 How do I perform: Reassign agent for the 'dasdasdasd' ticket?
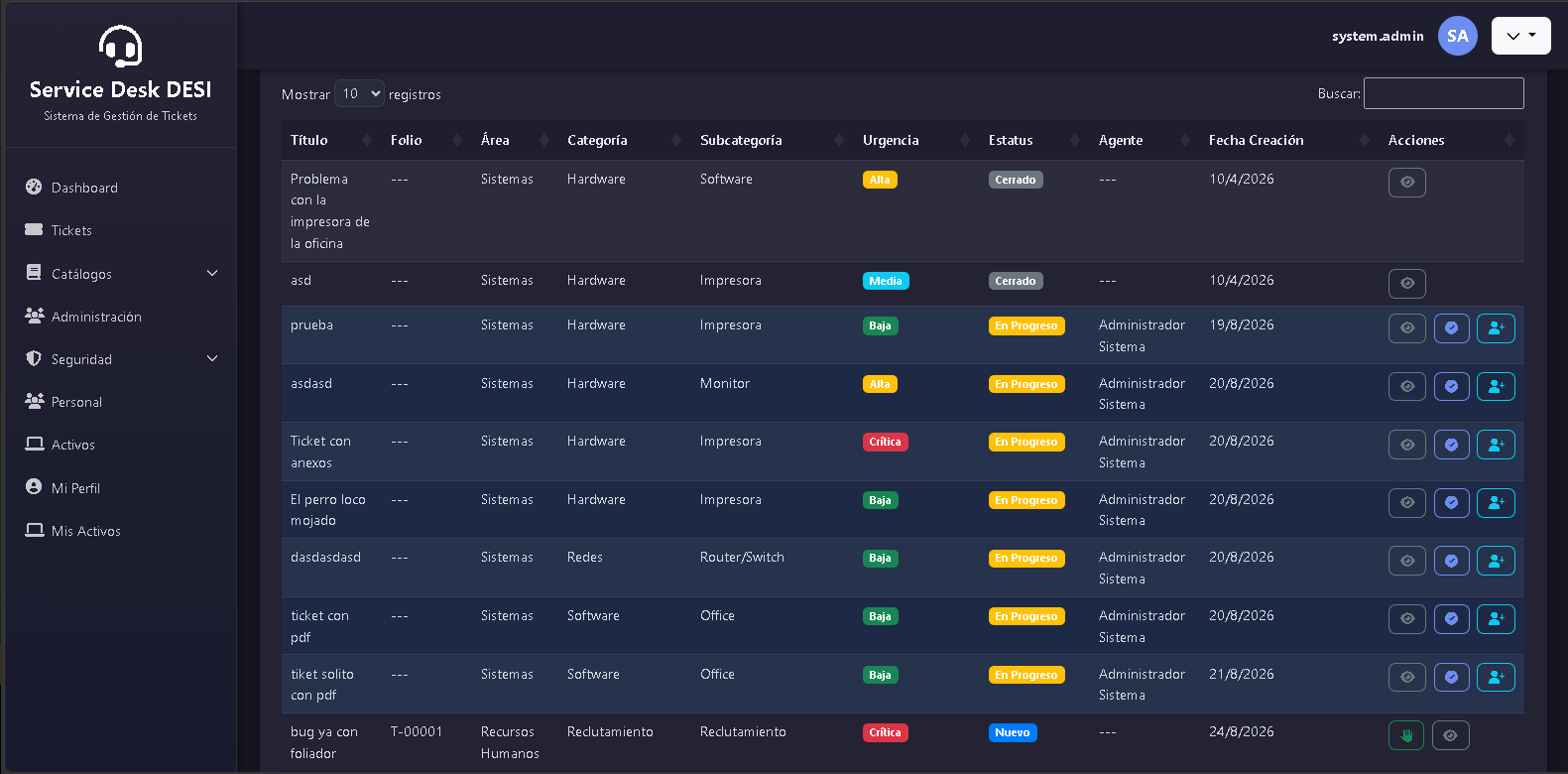coord(1497,561)
